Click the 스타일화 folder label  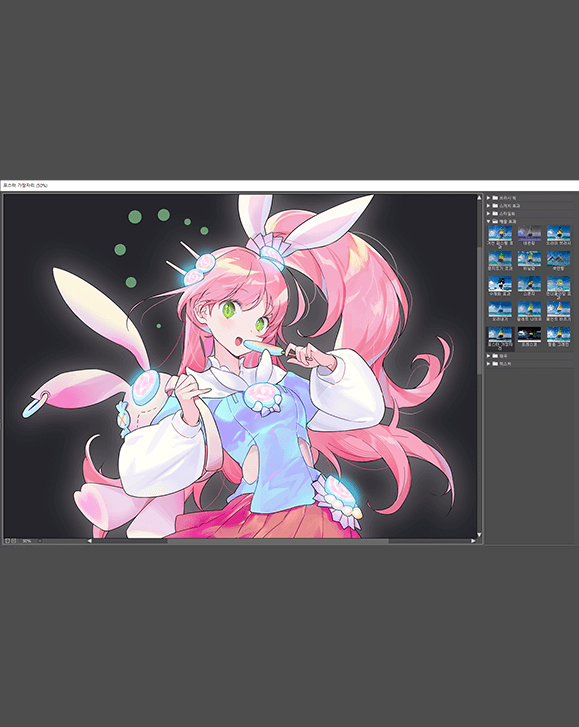(x=507, y=213)
